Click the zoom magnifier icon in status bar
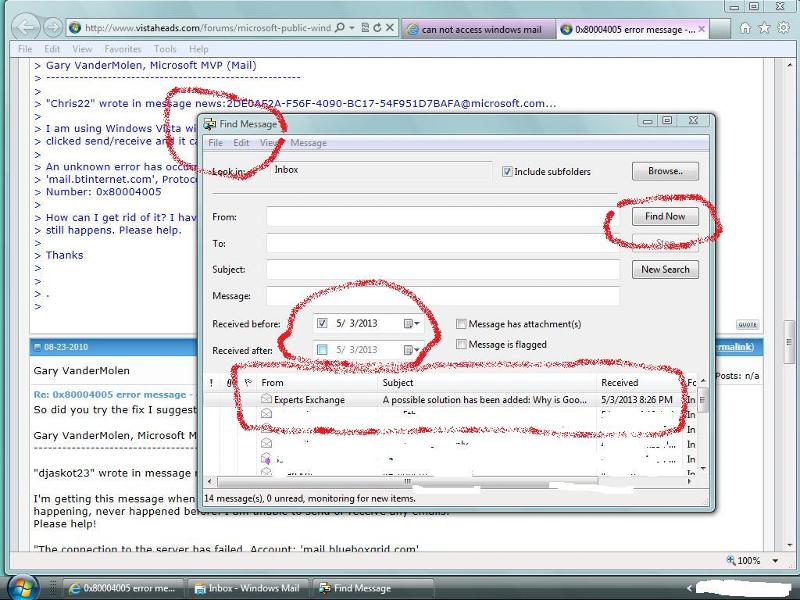The image size is (800, 600). (x=731, y=560)
